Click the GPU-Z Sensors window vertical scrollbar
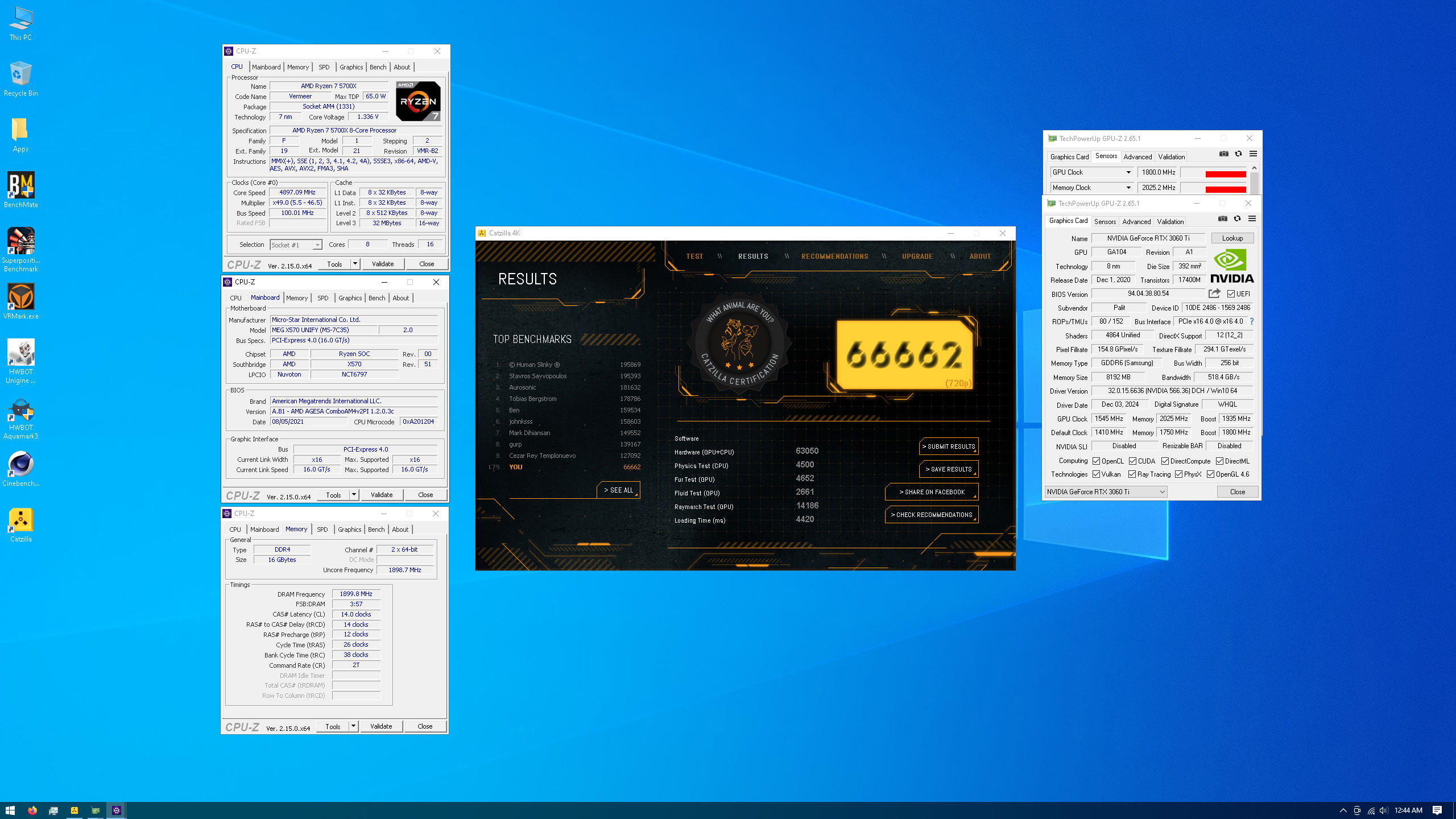Image resolution: width=1456 pixels, height=819 pixels. coord(1254,179)
